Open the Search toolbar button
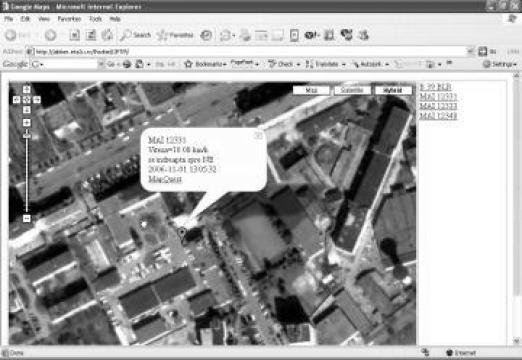522x360 pixels. [x=136, y=35]
